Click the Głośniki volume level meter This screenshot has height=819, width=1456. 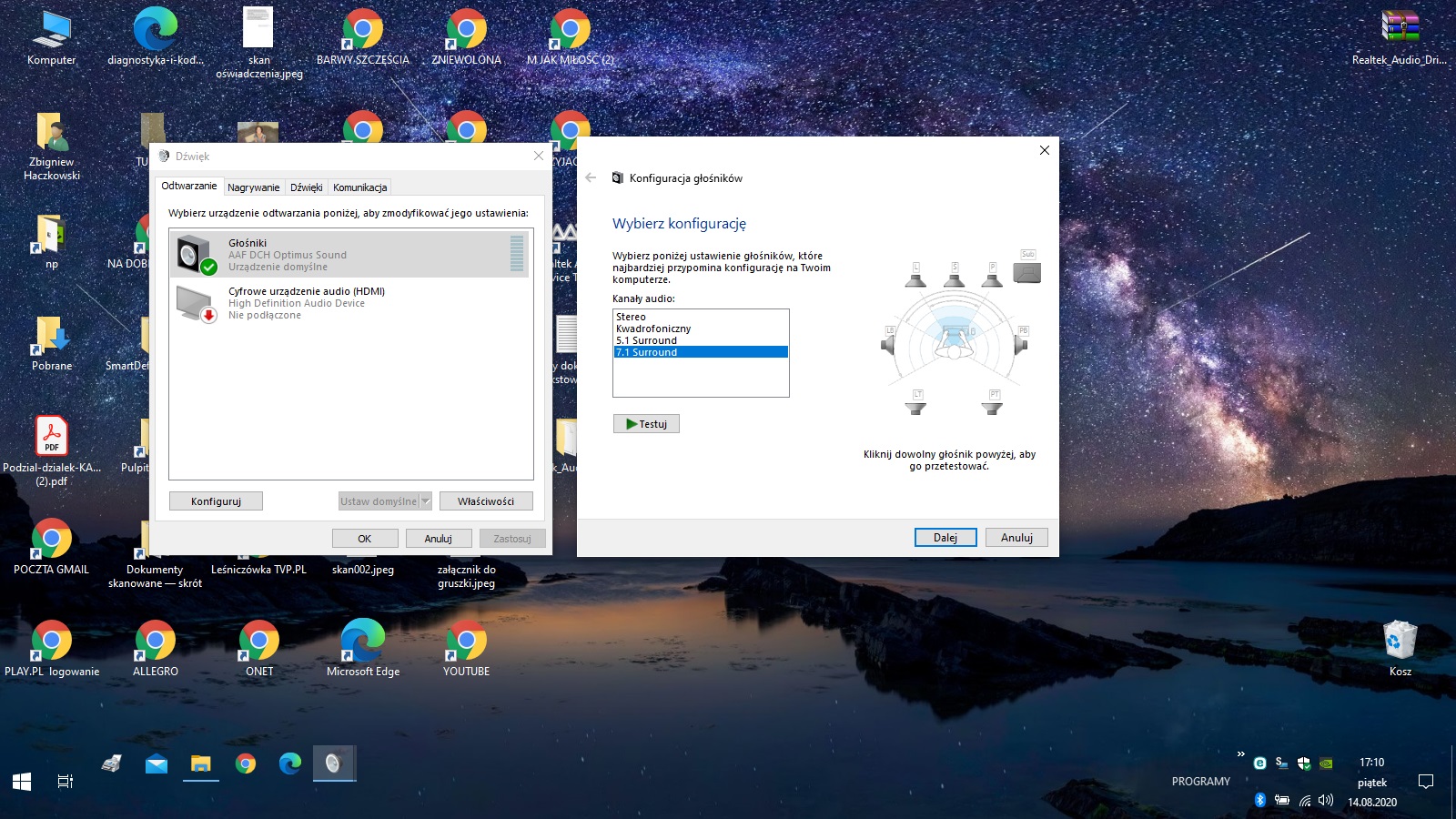[x=517, y=254]
